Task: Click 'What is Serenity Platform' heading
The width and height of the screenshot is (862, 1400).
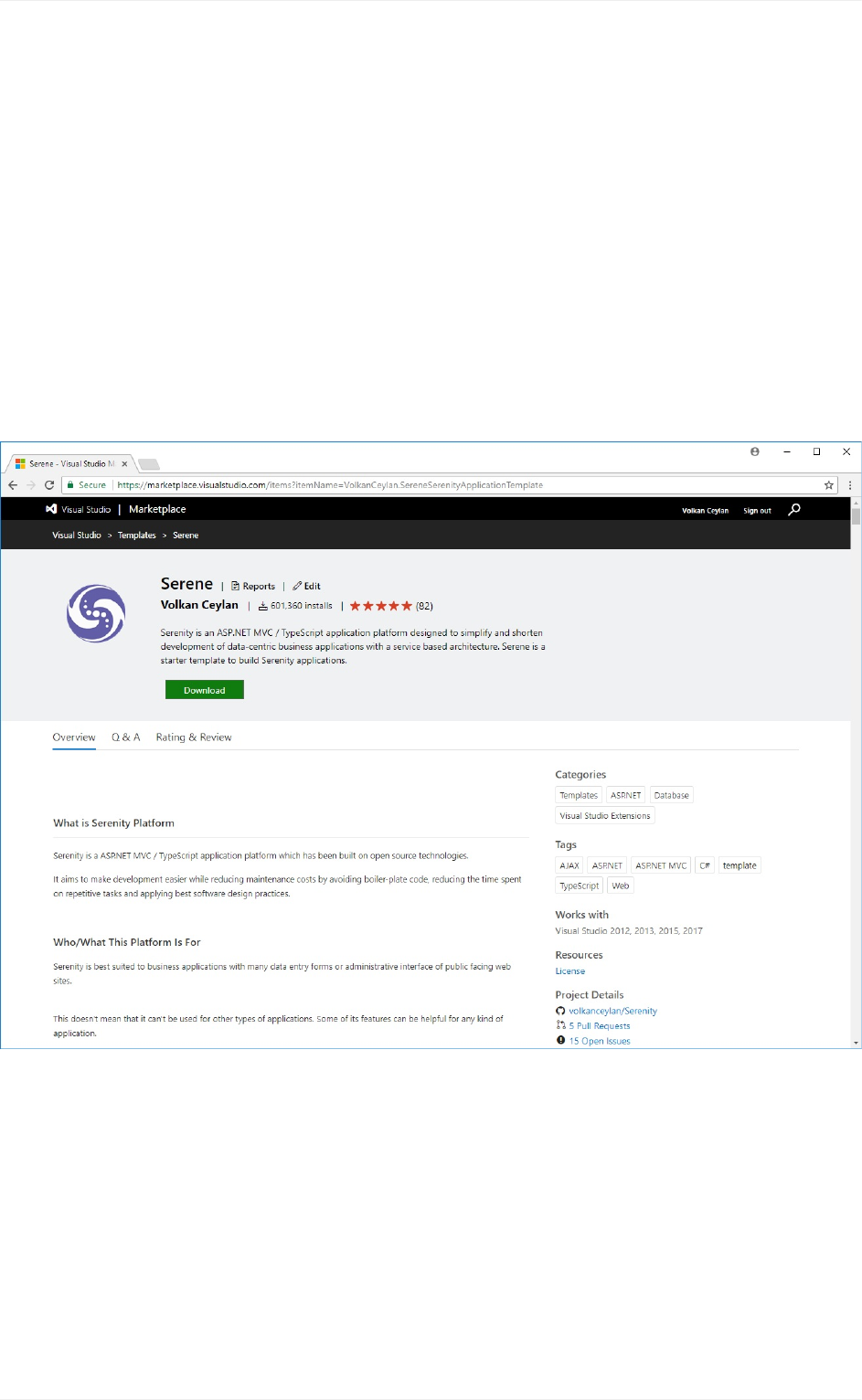Action: tap(113, 823)
